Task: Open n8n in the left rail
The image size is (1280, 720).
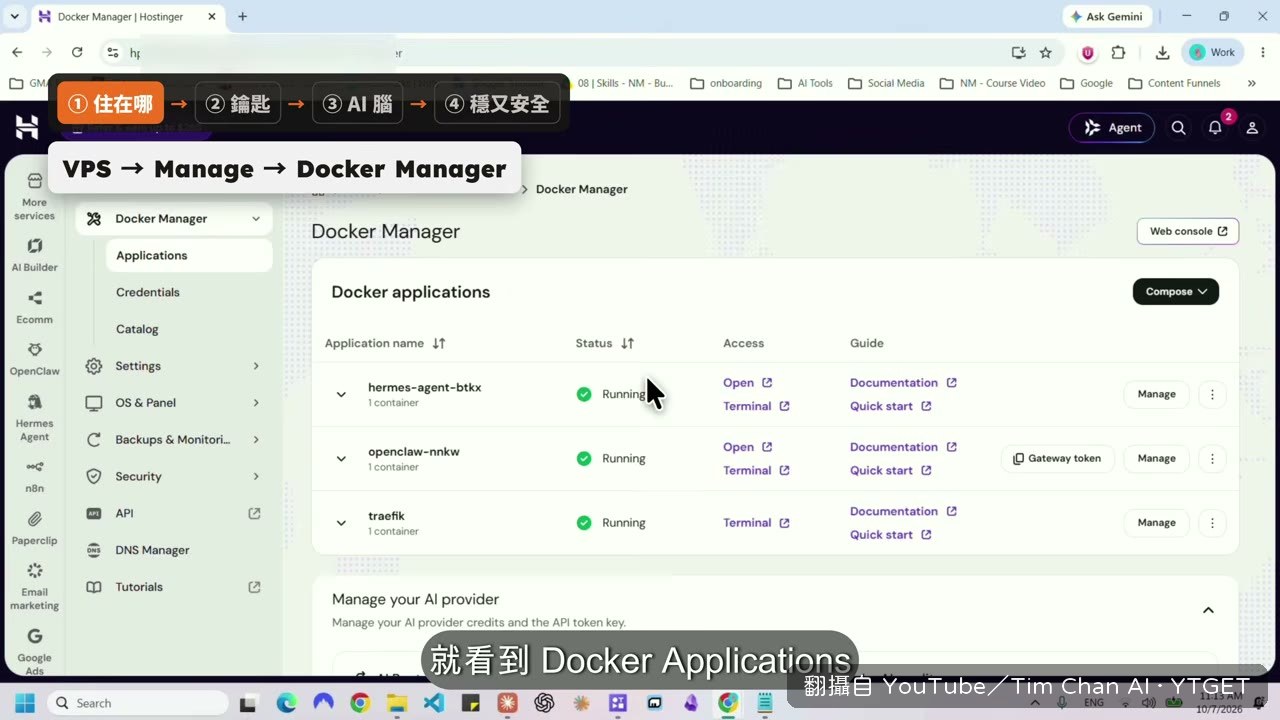Action: 34,475
